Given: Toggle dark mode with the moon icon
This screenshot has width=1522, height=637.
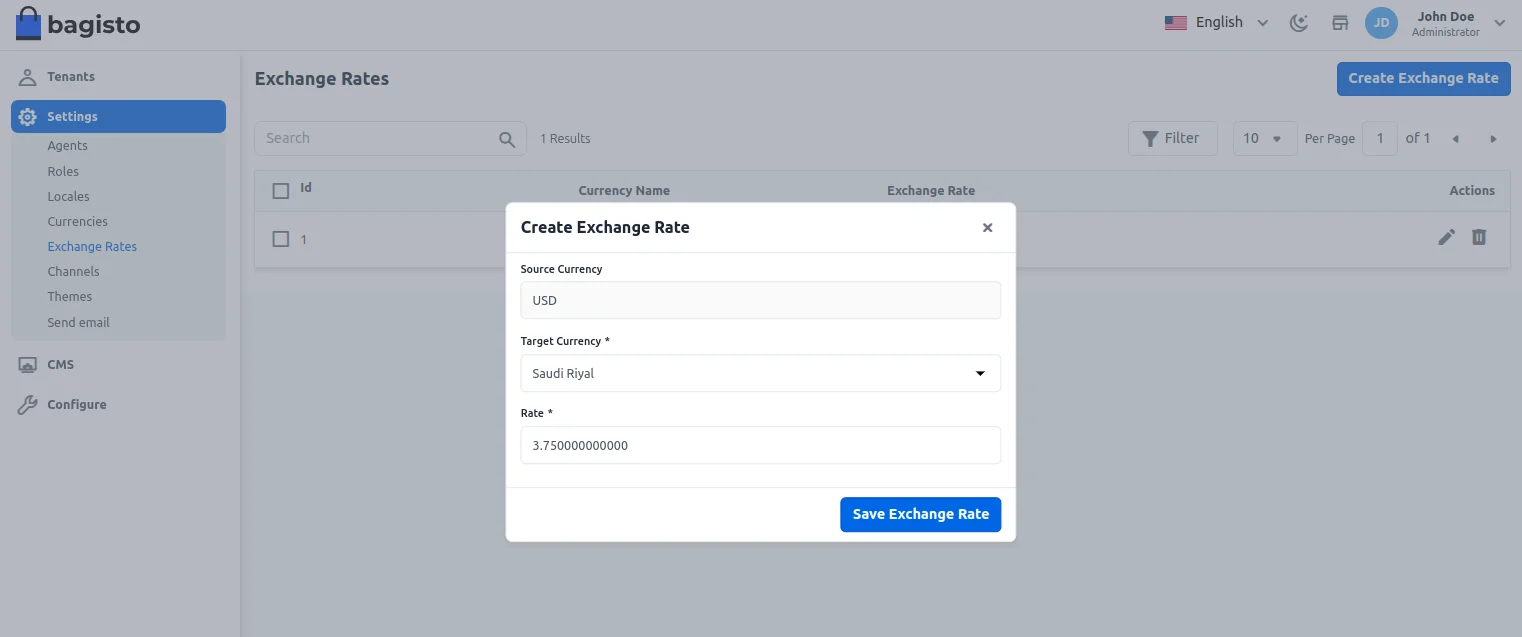Looking at the screenshot, I should pyautogui.click(x=1298, y=22).
